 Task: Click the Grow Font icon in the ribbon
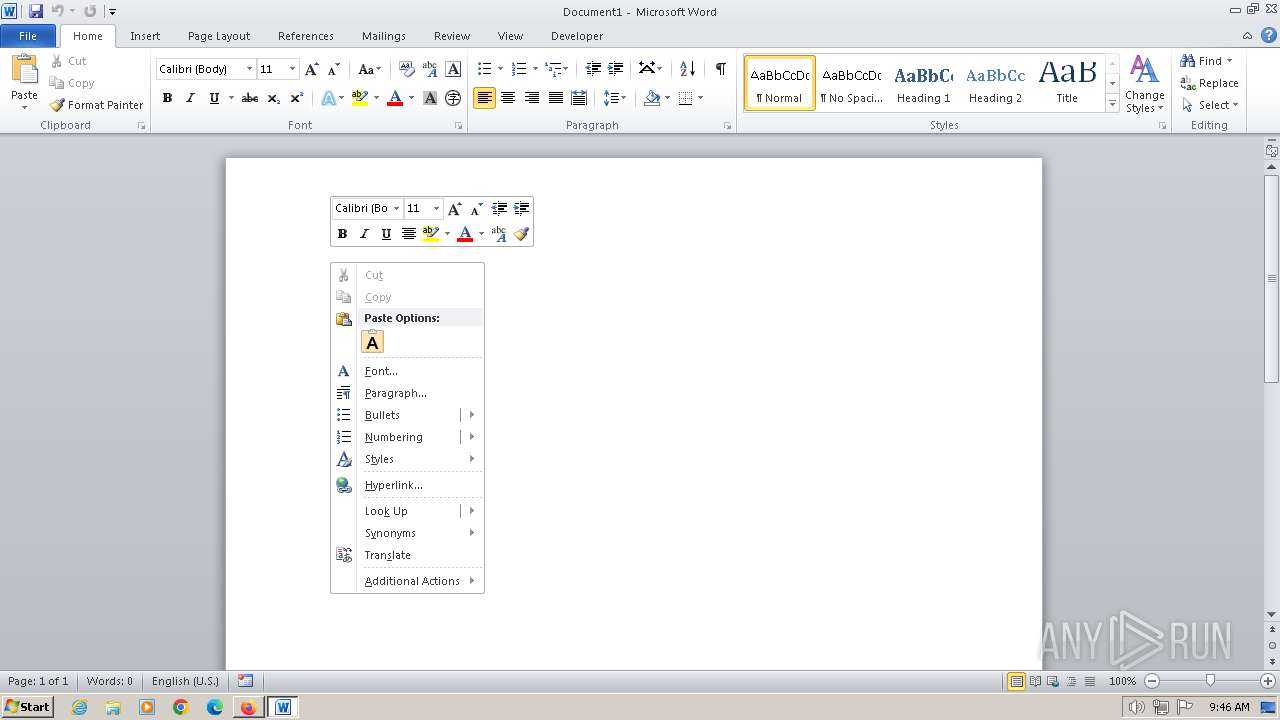(312, 69)
